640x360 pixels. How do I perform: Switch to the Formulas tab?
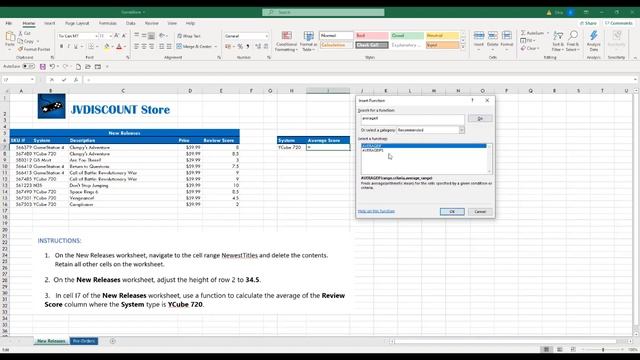108,23
